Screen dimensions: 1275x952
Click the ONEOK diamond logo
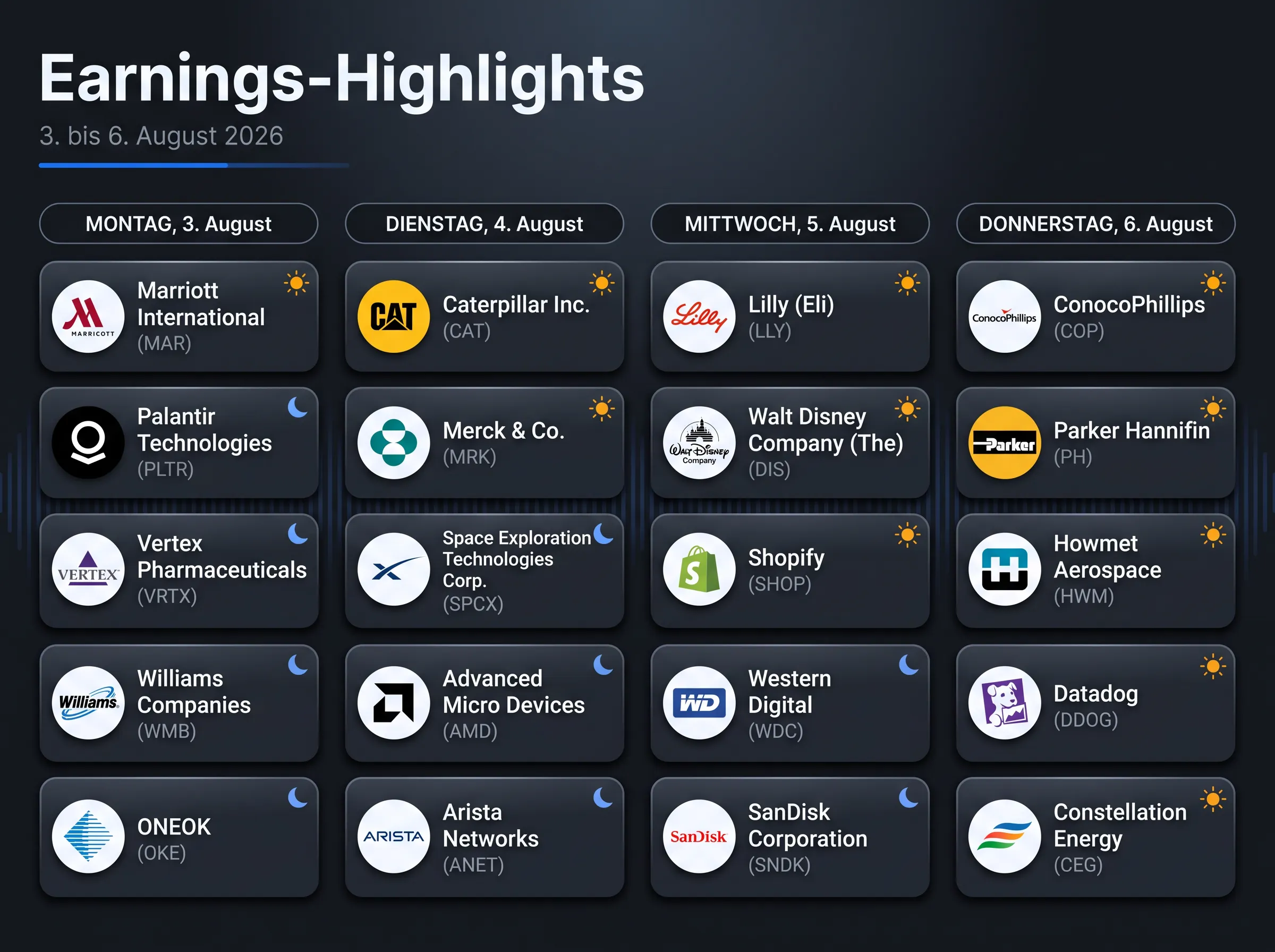pyautogui.click(x=88, y=836)
